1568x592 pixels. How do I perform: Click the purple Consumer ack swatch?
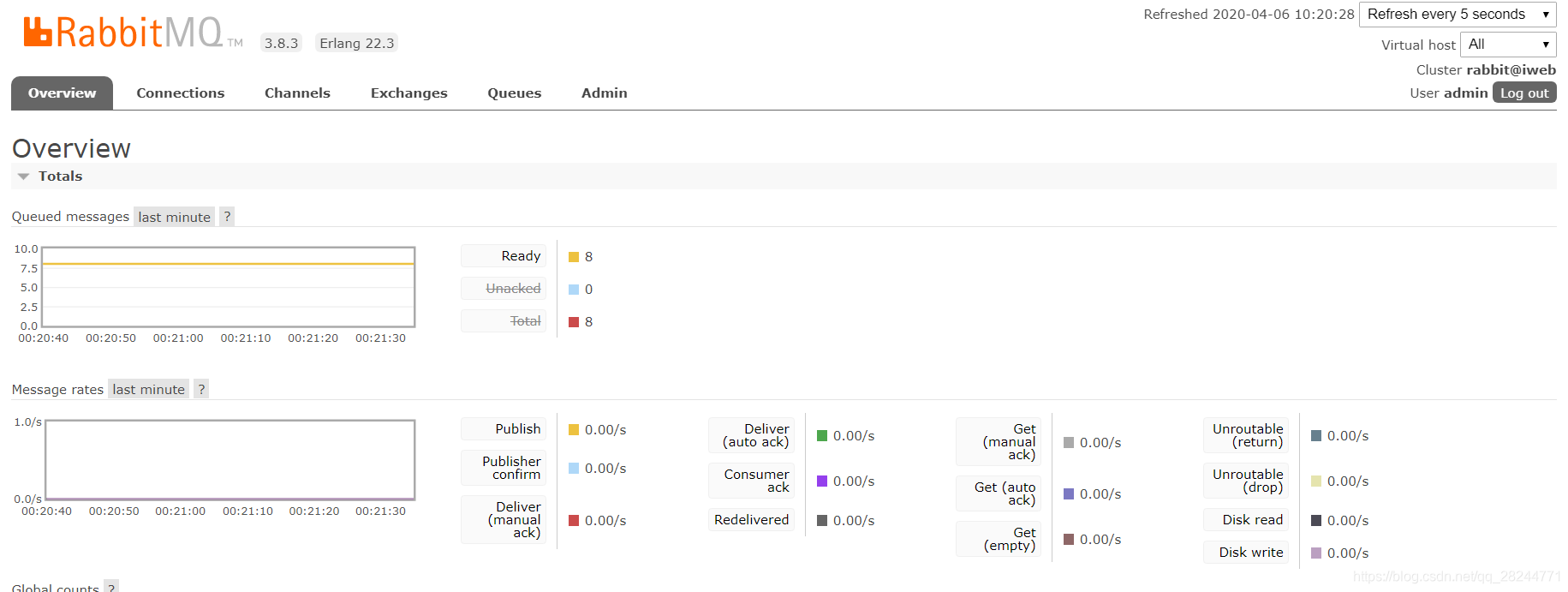pyautogui.click(x=822, y=481)
